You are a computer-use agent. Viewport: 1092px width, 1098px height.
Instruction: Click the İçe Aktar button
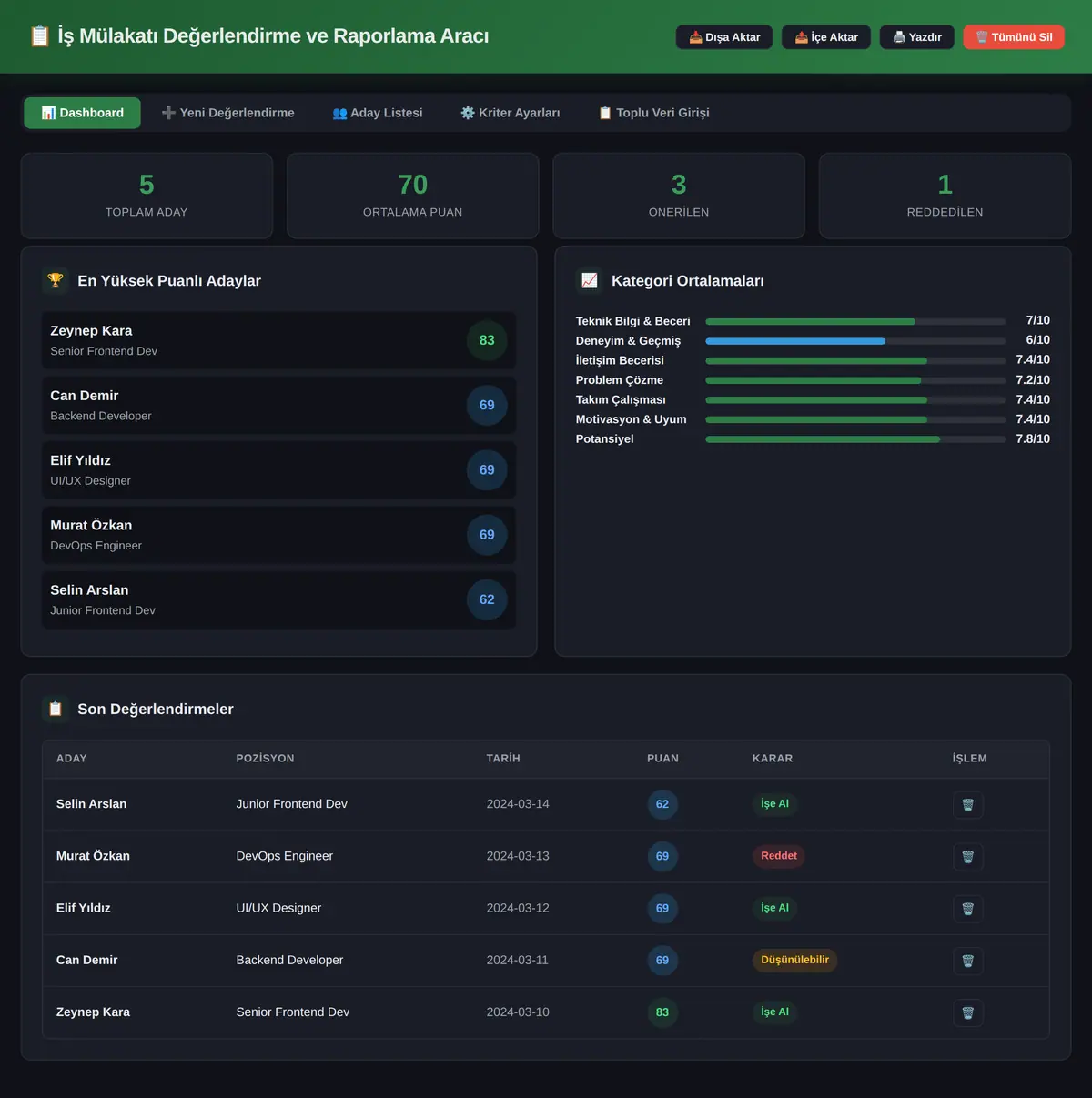pos(826,37)
